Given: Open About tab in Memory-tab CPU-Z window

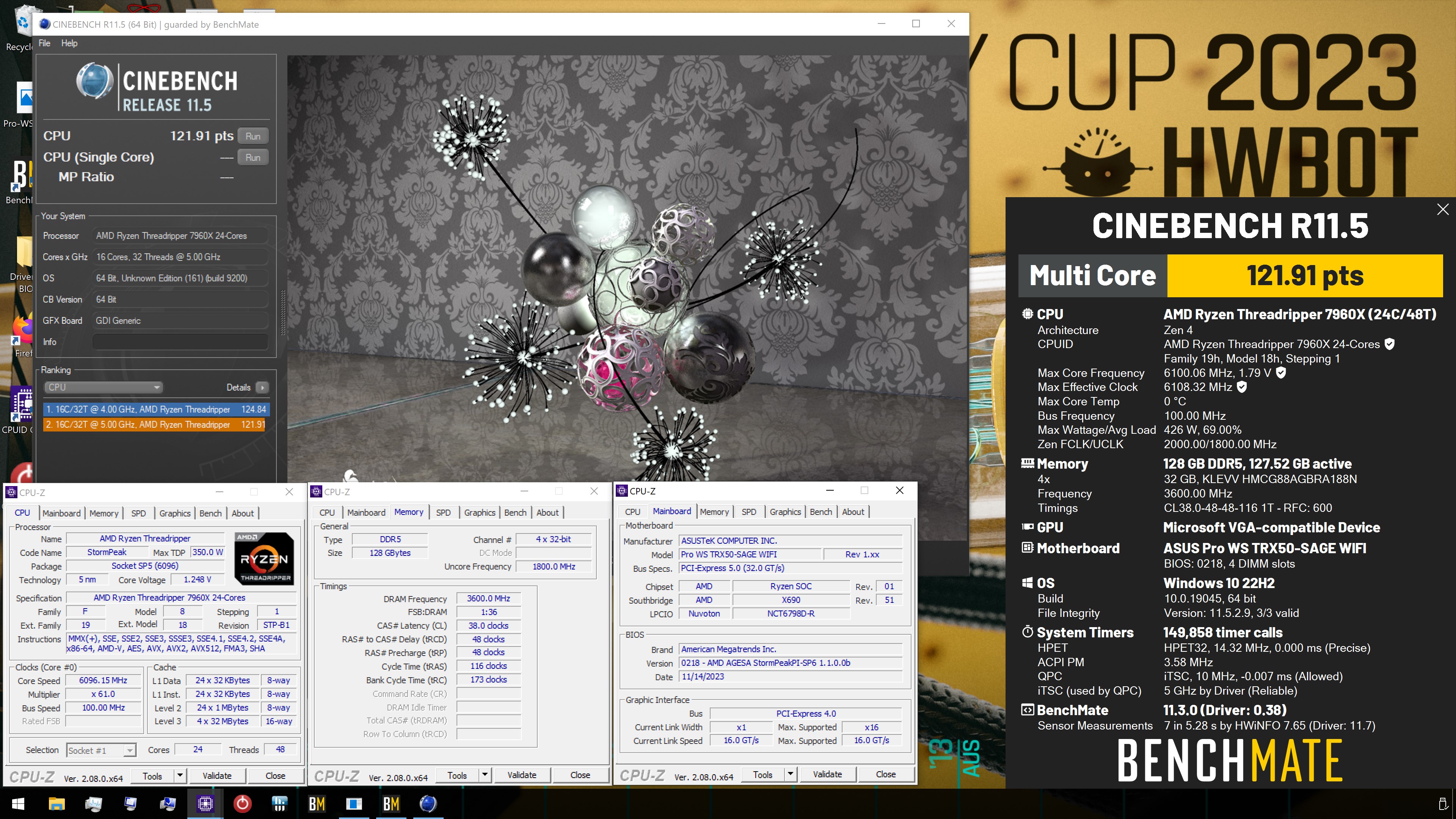Looking at the screenshot, I should [547, 513].
